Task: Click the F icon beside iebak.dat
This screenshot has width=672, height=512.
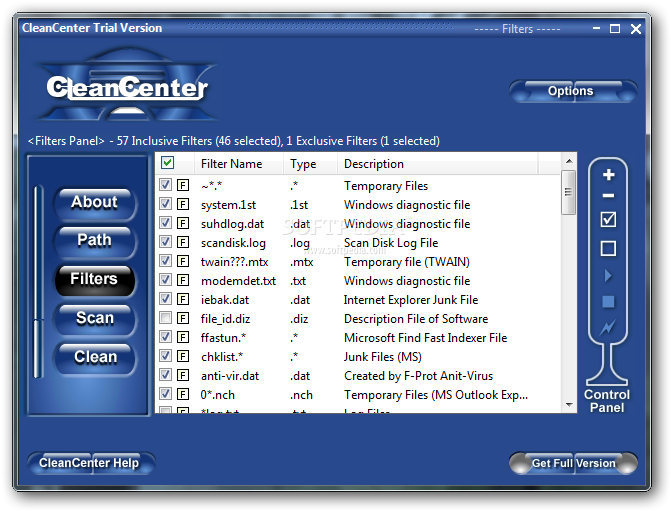Action: tap(183, 299)
